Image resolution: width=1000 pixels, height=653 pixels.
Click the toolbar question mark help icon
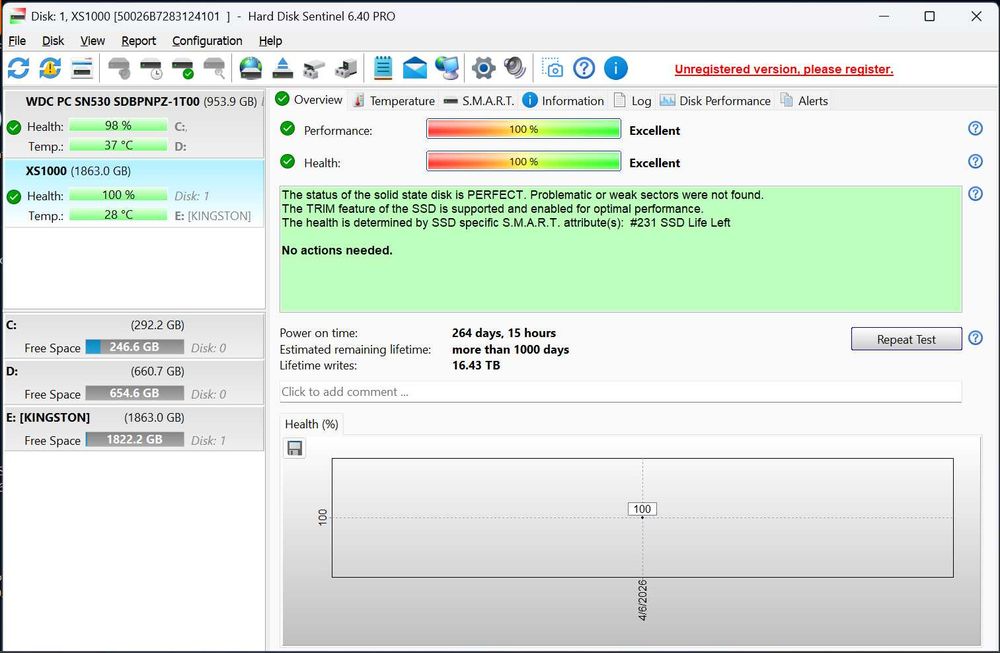[584, 68]
